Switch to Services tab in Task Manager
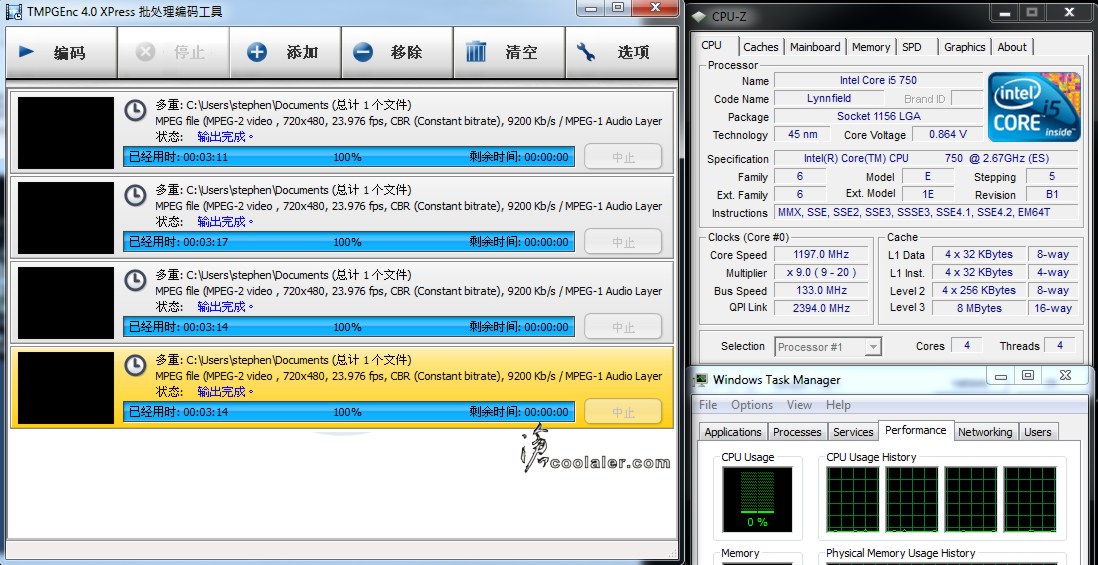Screen dimensions: 1098x565 (x=853, y=432)
